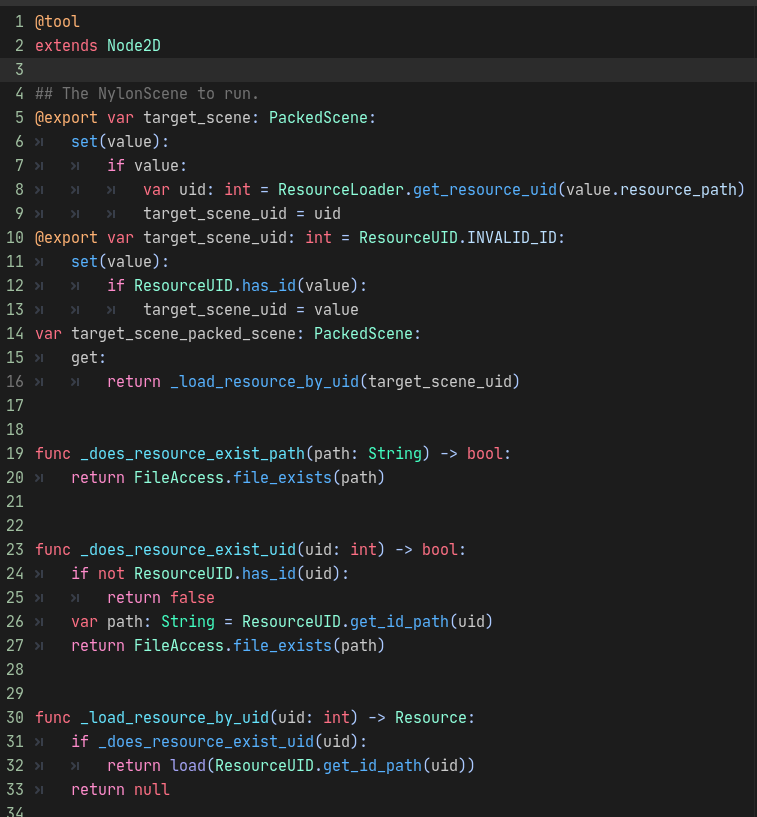
Task: Click 'has_id' method on line 24
Action: tap(269, 573)
